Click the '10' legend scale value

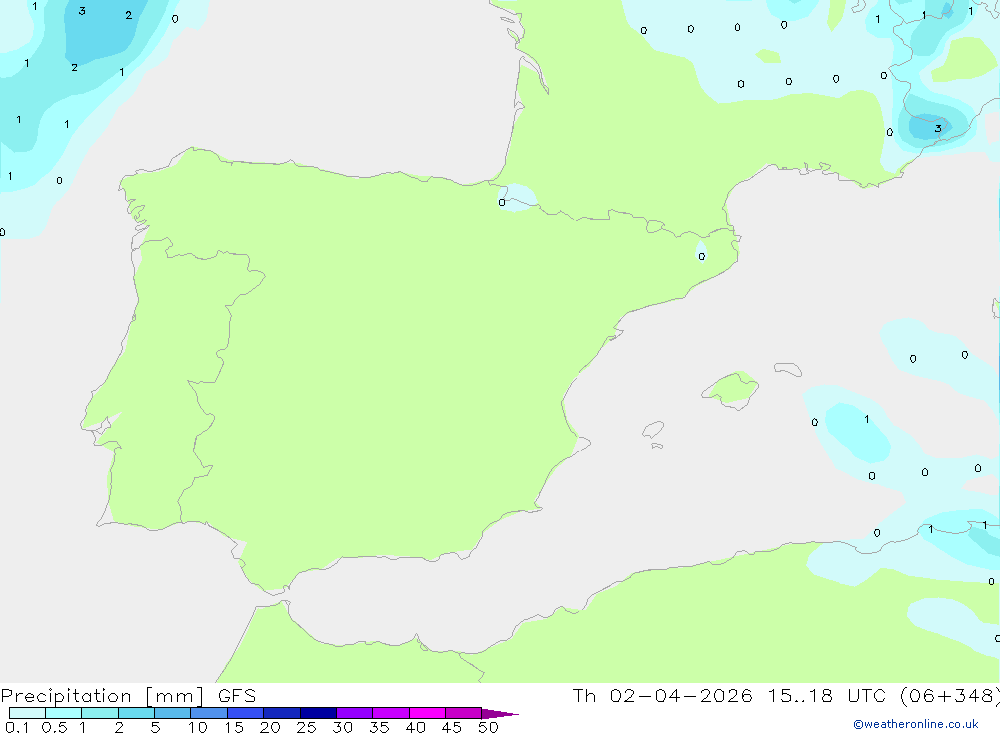(197, 727)
